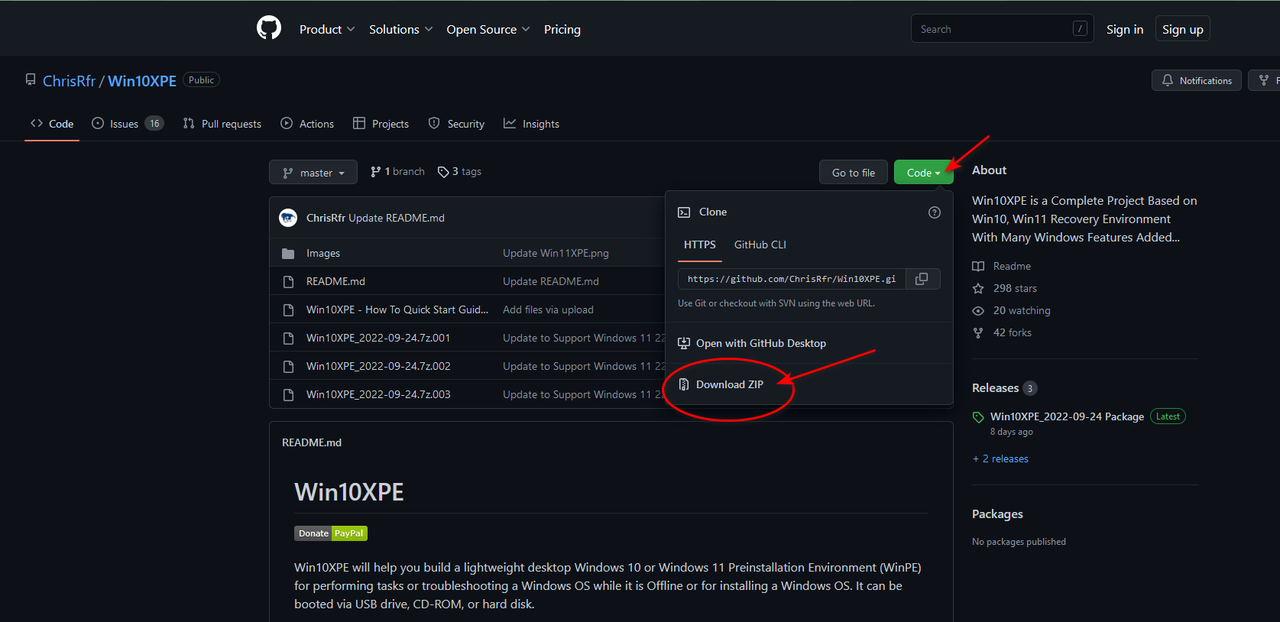Click file icon for Win10XPE_2022-09-24.7z.001
Screen dimensions: 1280x622
pyautogui.click(x=288, y=338)
